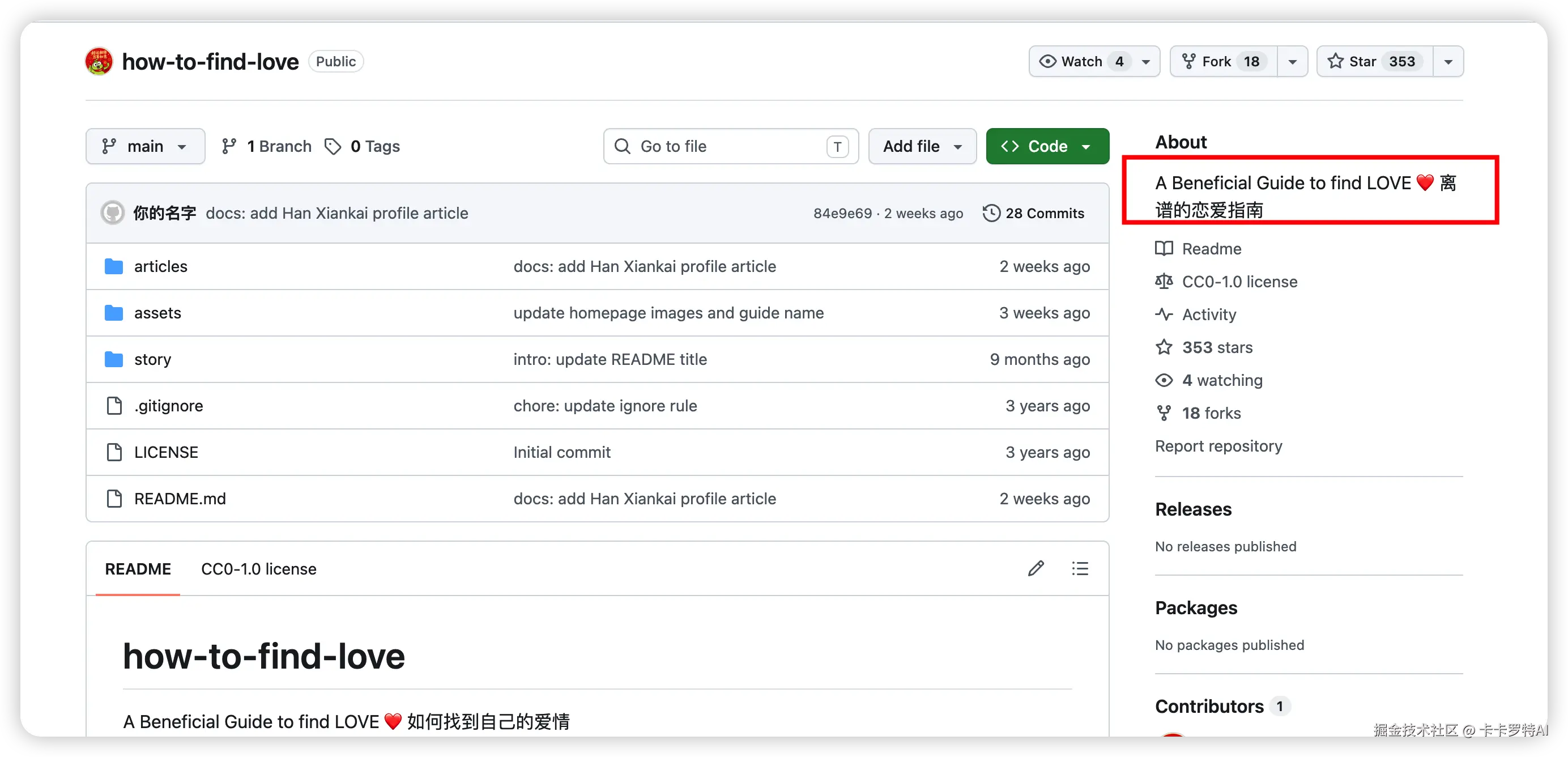
Task: Expand the star lists caret
Action: (1448, 62)
